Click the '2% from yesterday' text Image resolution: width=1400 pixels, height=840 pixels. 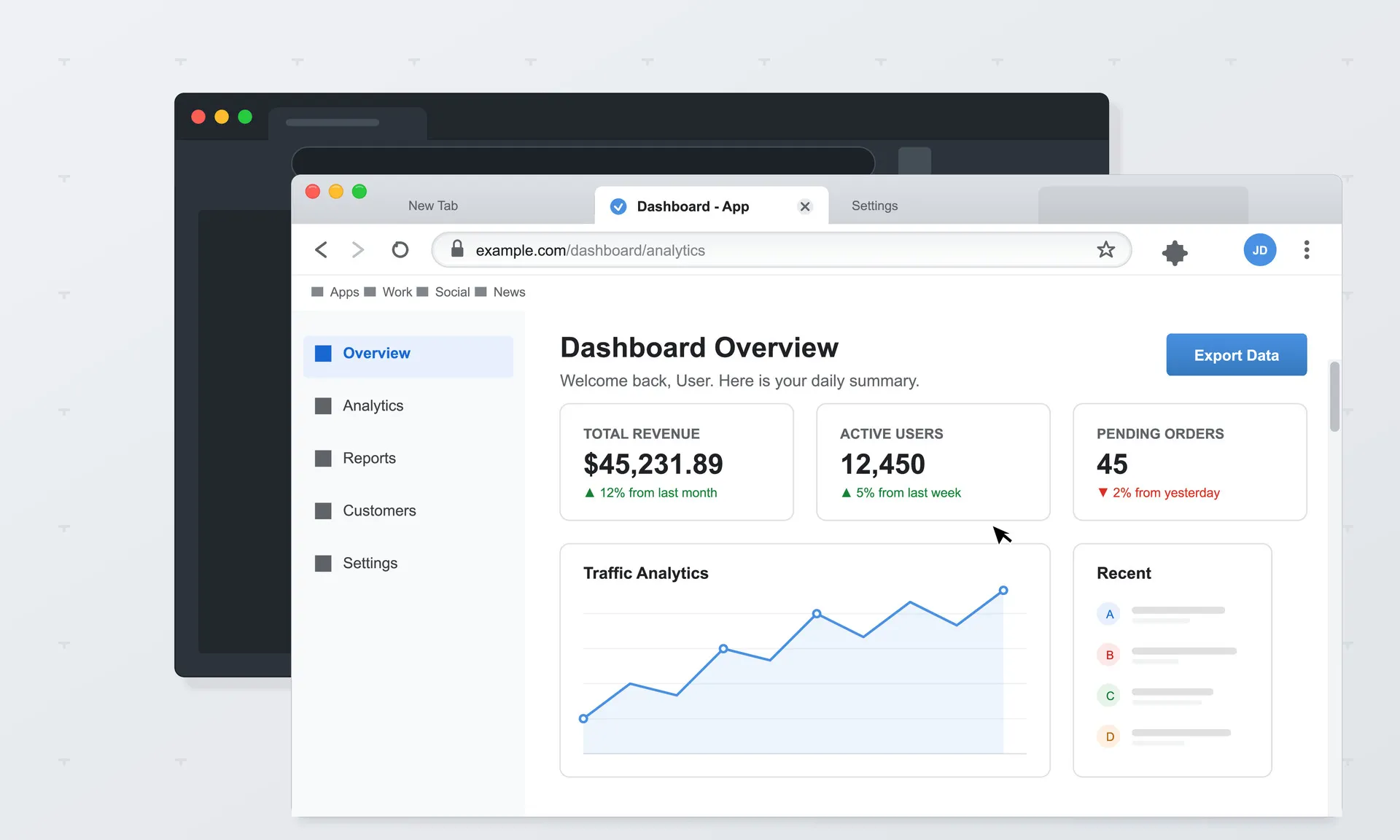tap(1166, 493)
